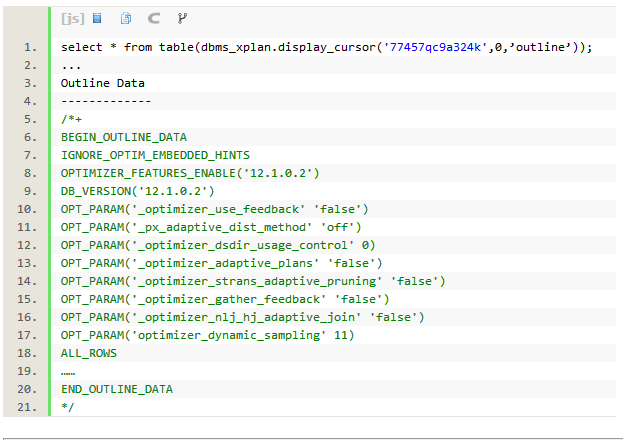Click the [js] language label

pyautogui.click(x=72, y=18)
